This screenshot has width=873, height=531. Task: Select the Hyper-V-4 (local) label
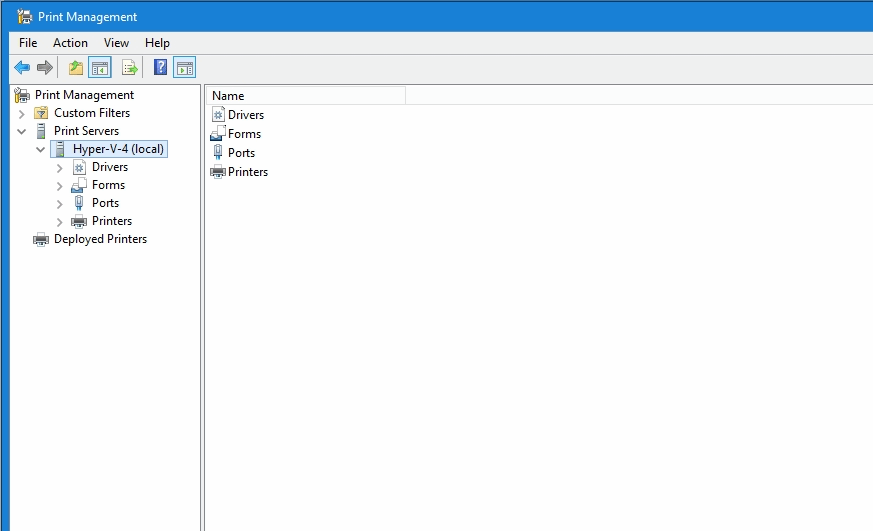(118, 149)
